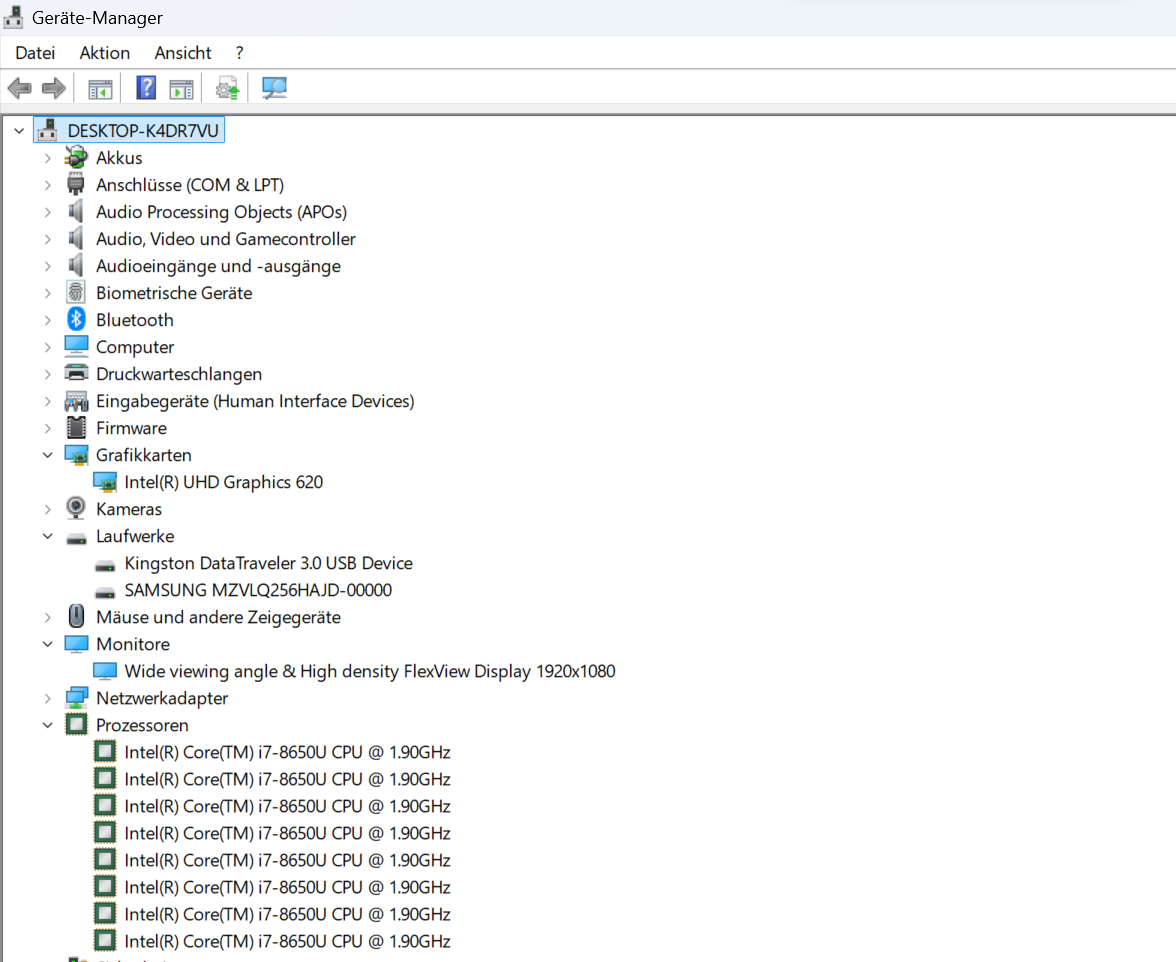
Task: Collapse the Laufwerke category
Action: [48, 535]
